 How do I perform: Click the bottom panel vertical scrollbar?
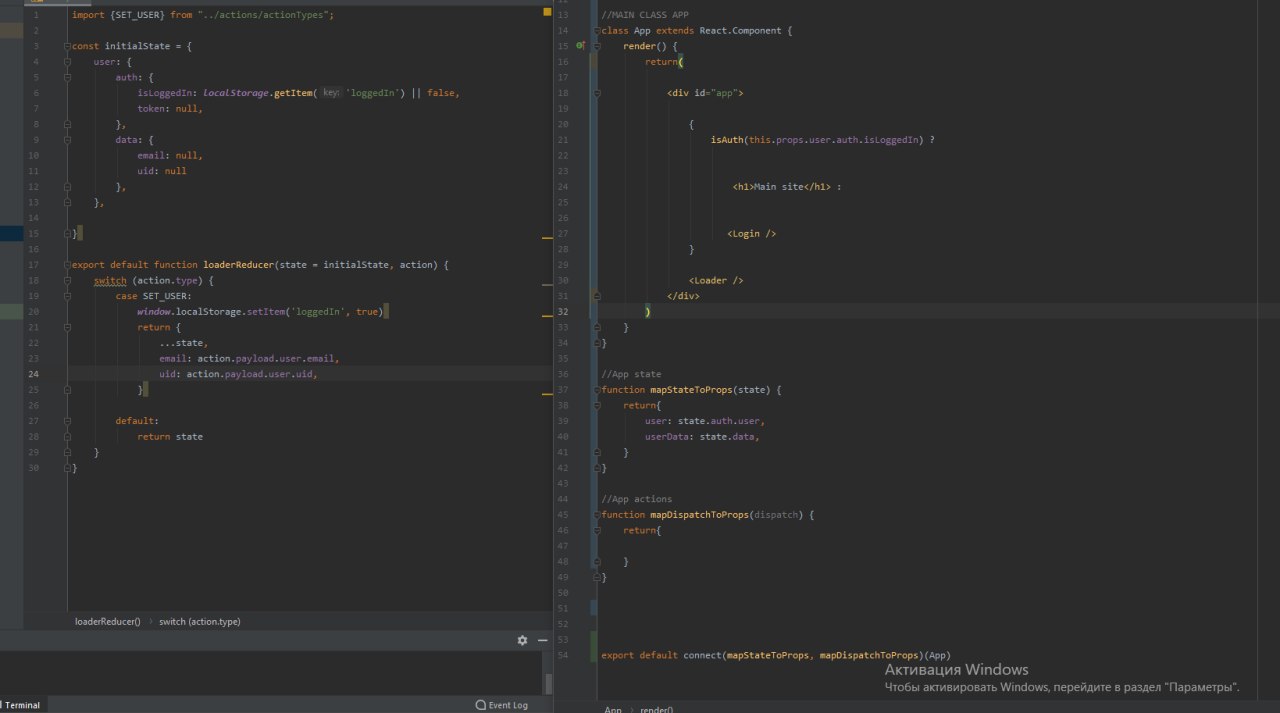(548, 682)
